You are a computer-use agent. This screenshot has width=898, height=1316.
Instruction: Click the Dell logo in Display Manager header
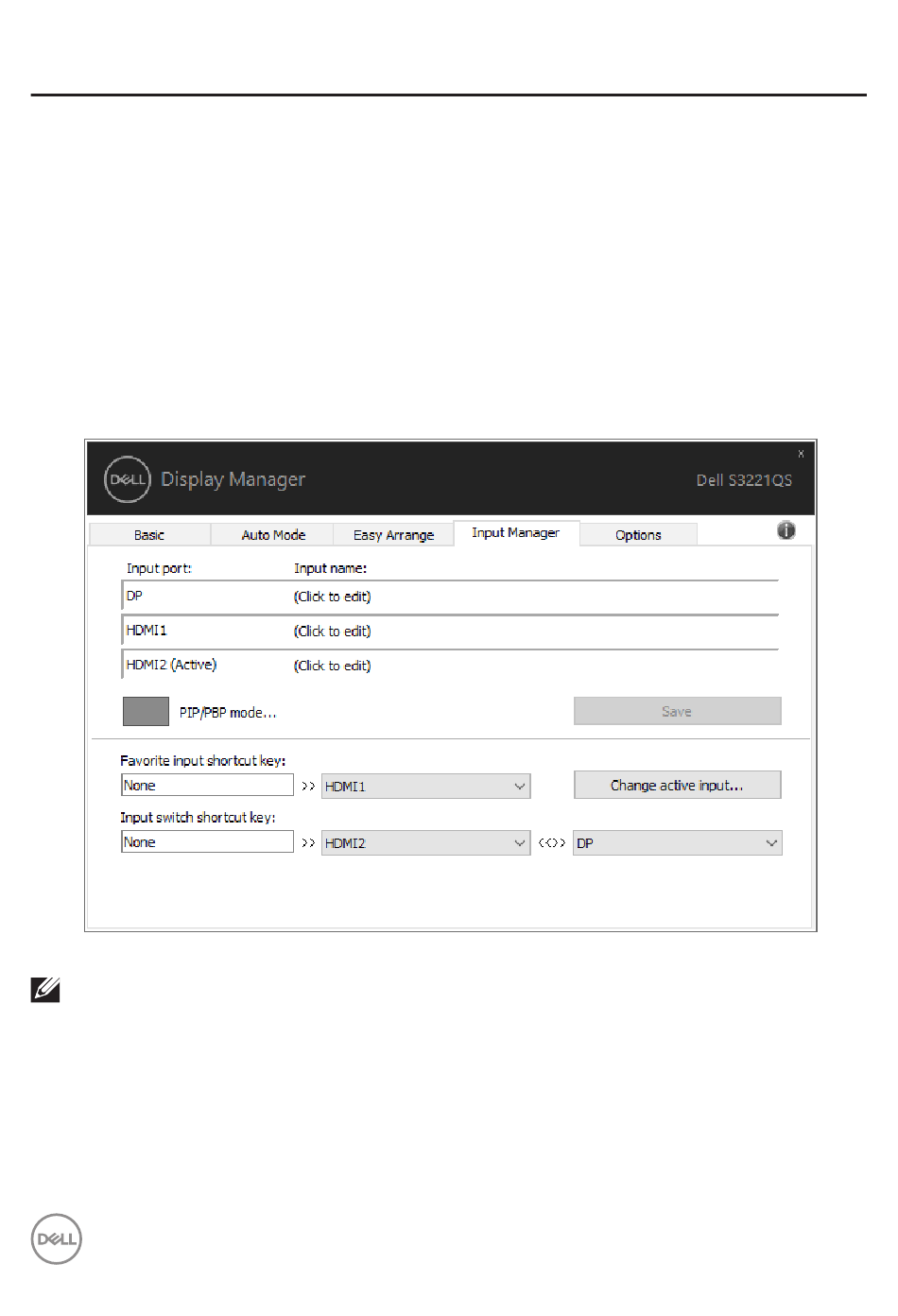[x=127, y=479]
